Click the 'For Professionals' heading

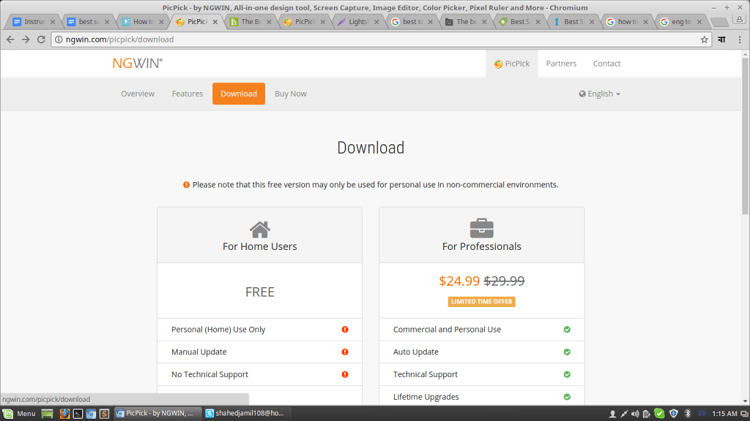482,246
